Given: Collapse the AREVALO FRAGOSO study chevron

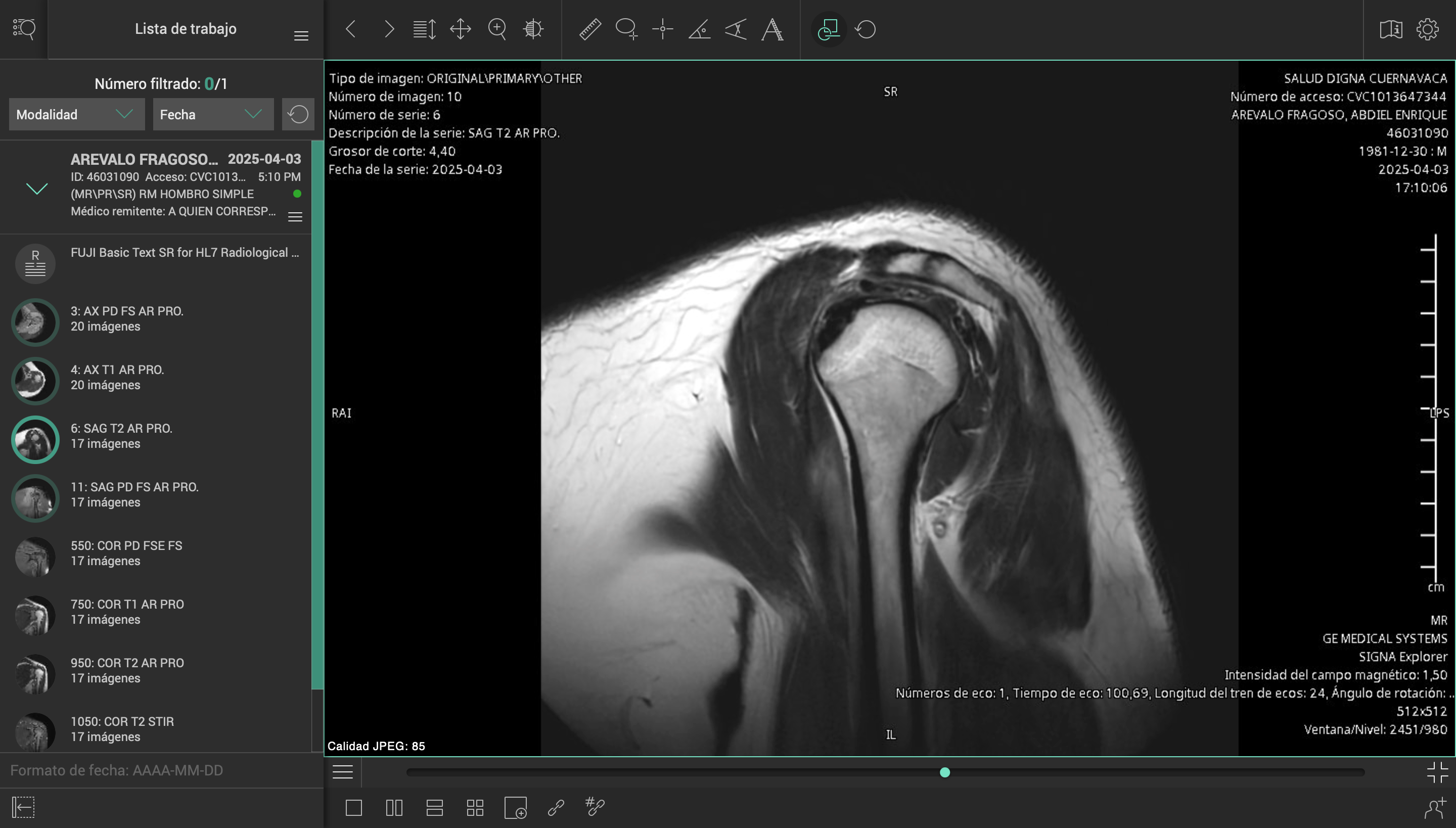Looking at the screenshot, I should [x=37, y=188].
